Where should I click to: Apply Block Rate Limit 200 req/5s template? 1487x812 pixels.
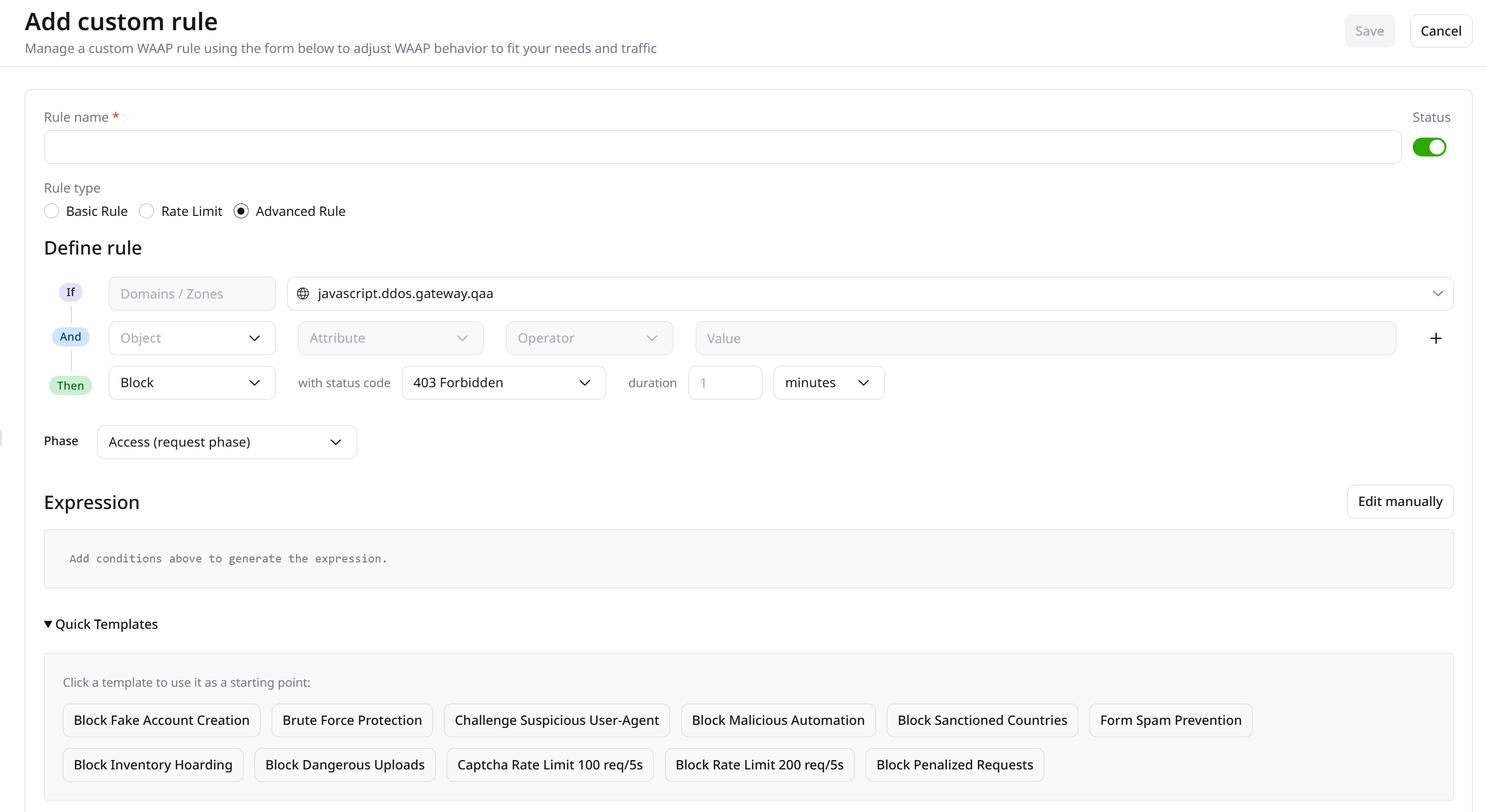click(759, 765)
